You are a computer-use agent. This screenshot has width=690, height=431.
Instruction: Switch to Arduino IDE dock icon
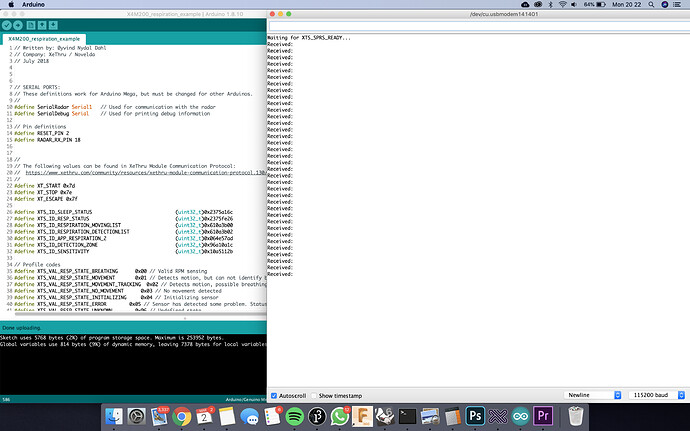tap(521, 416)
